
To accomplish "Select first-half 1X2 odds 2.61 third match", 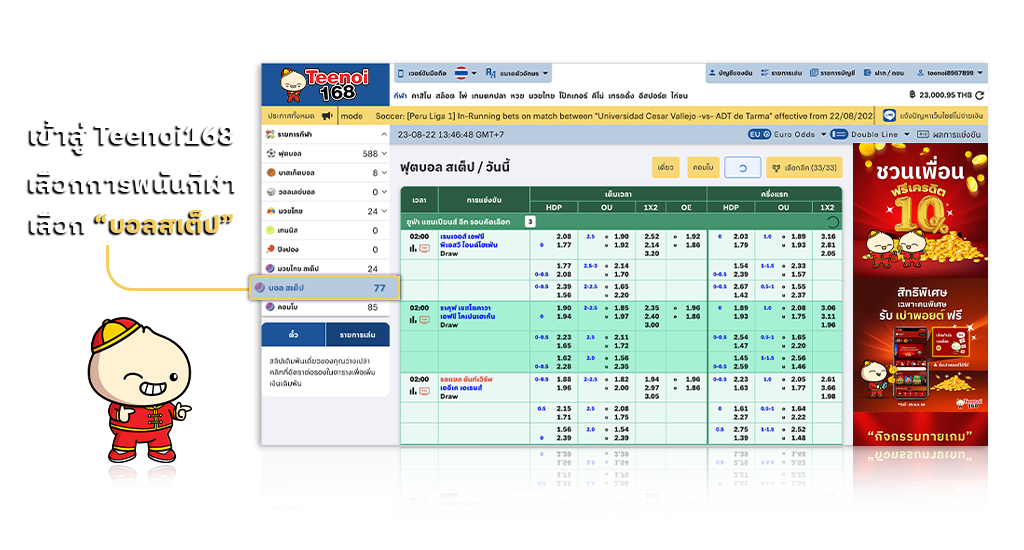I will (828, 379).
